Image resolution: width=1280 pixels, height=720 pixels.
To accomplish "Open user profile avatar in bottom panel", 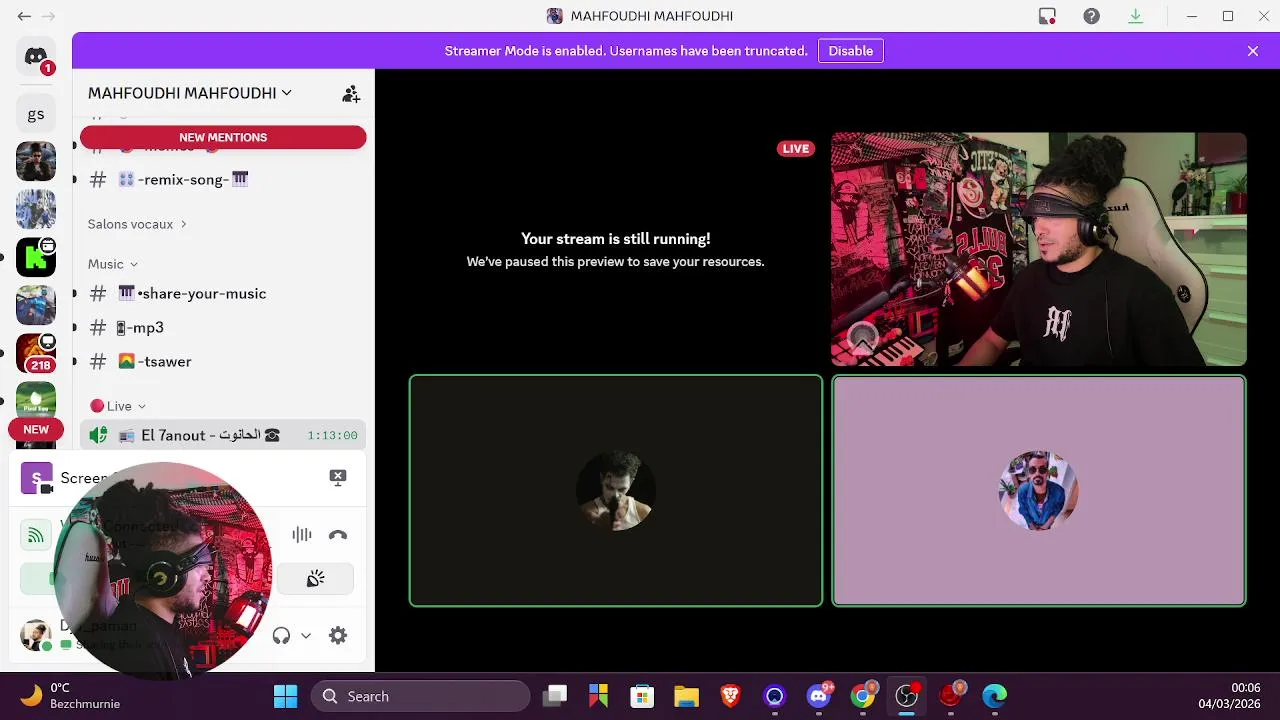I will click(36, 635).
